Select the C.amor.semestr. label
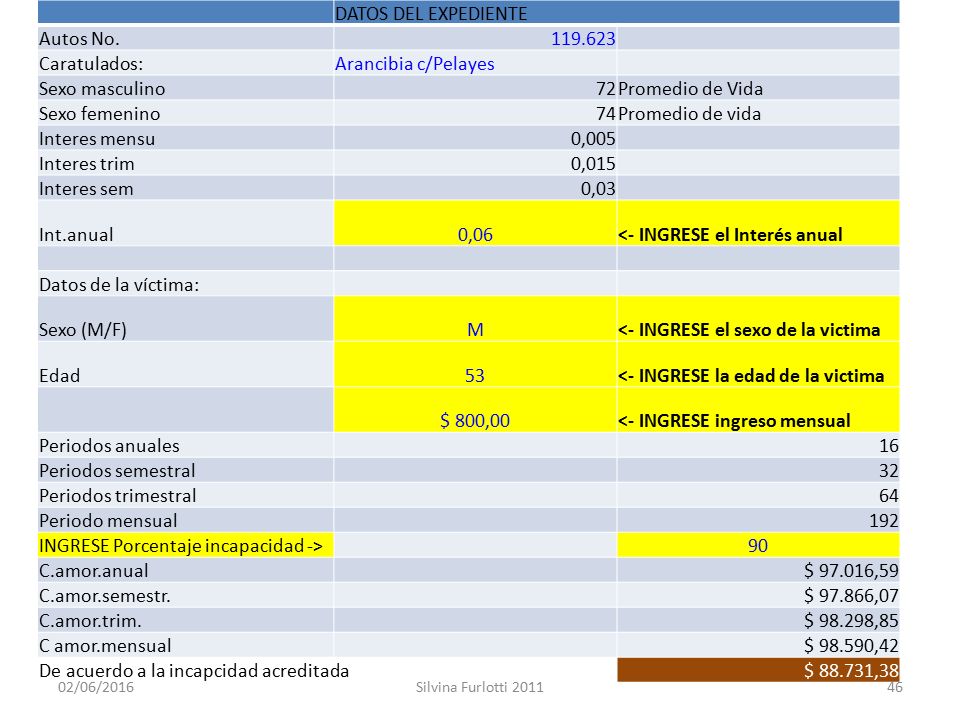 pyautogui.click(x=105, y=596)
